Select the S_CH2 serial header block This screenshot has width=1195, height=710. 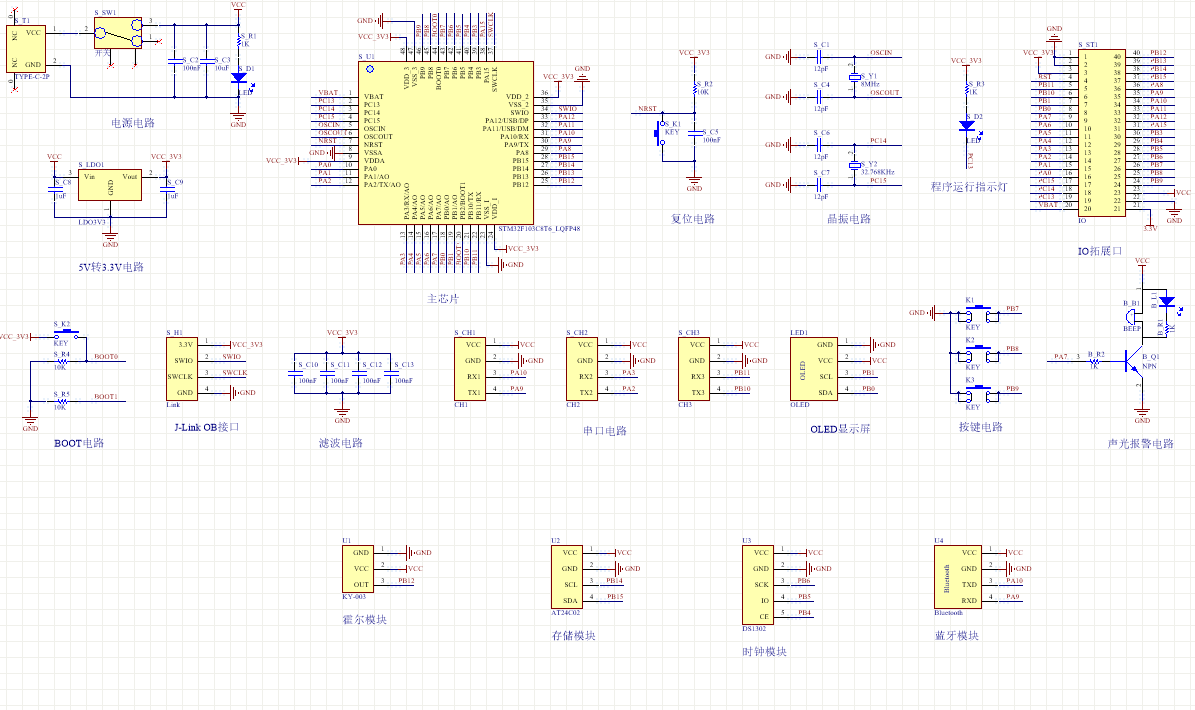coord(581,369)
